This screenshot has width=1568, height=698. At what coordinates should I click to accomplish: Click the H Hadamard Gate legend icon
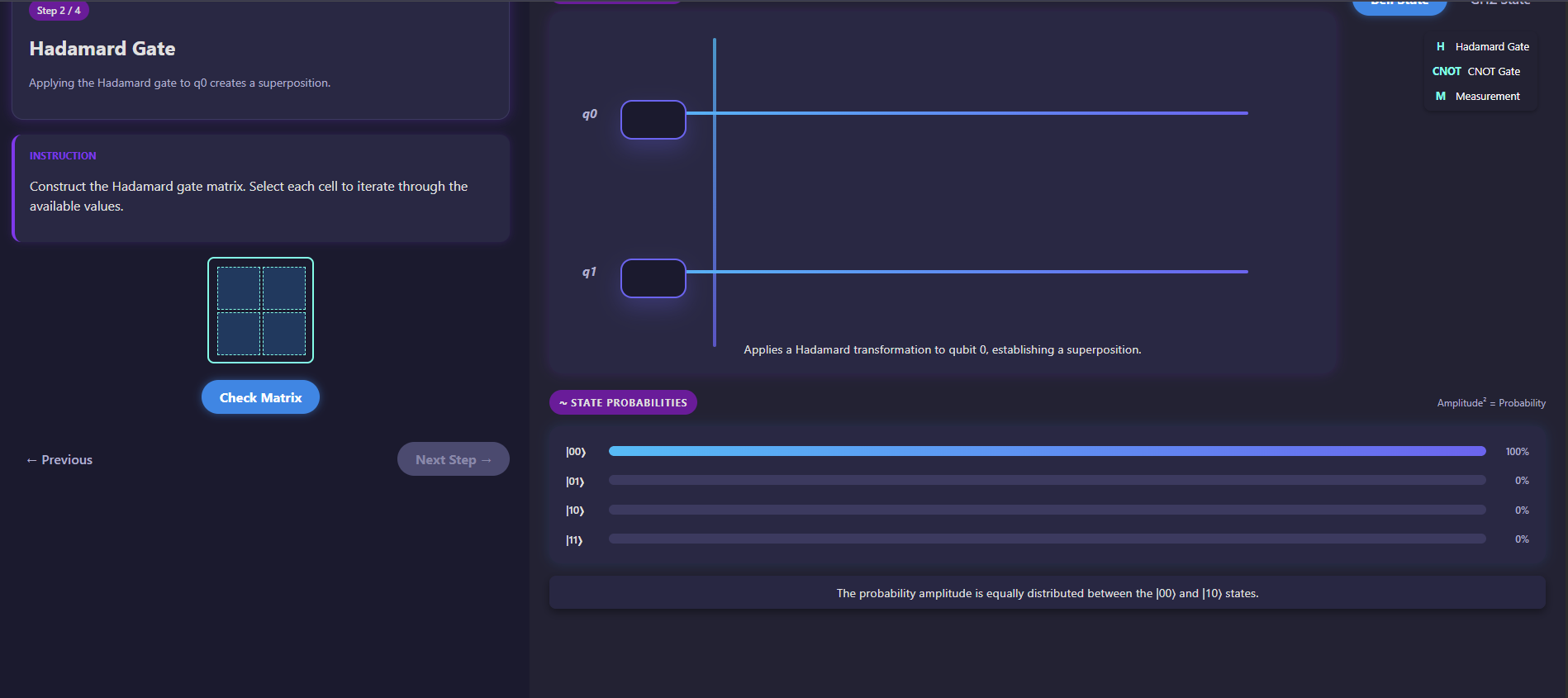click(1440, 47)
